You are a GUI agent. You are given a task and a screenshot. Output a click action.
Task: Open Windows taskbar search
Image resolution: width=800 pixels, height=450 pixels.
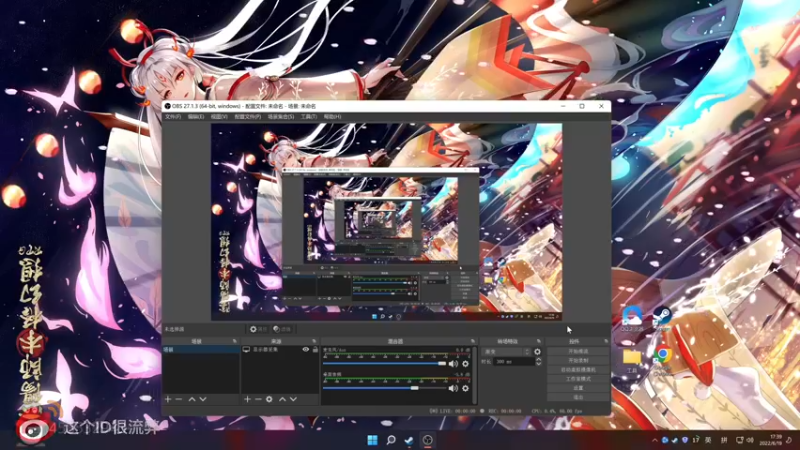click(391, 440)
